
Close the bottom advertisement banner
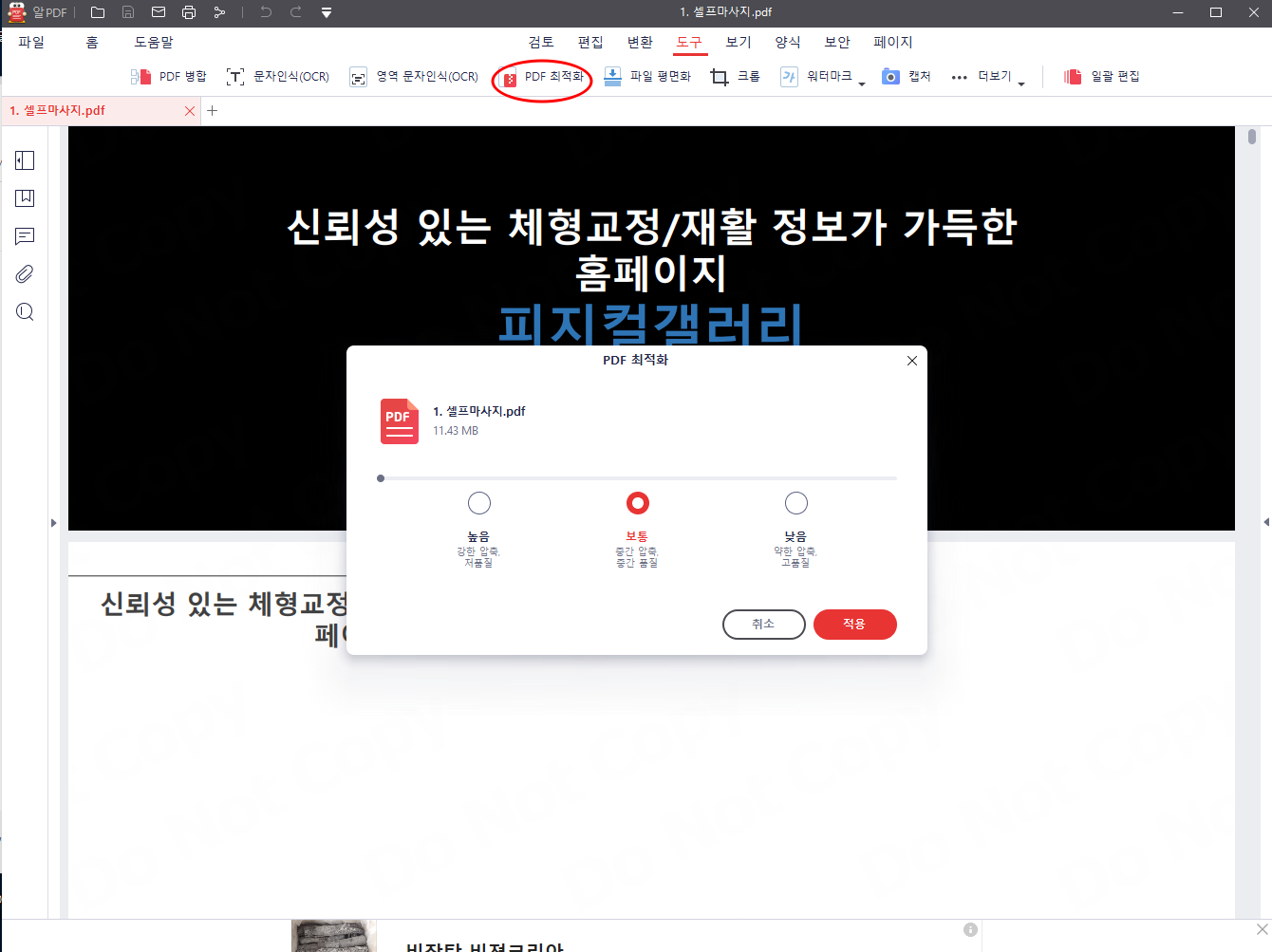[x=1262, y=929]
